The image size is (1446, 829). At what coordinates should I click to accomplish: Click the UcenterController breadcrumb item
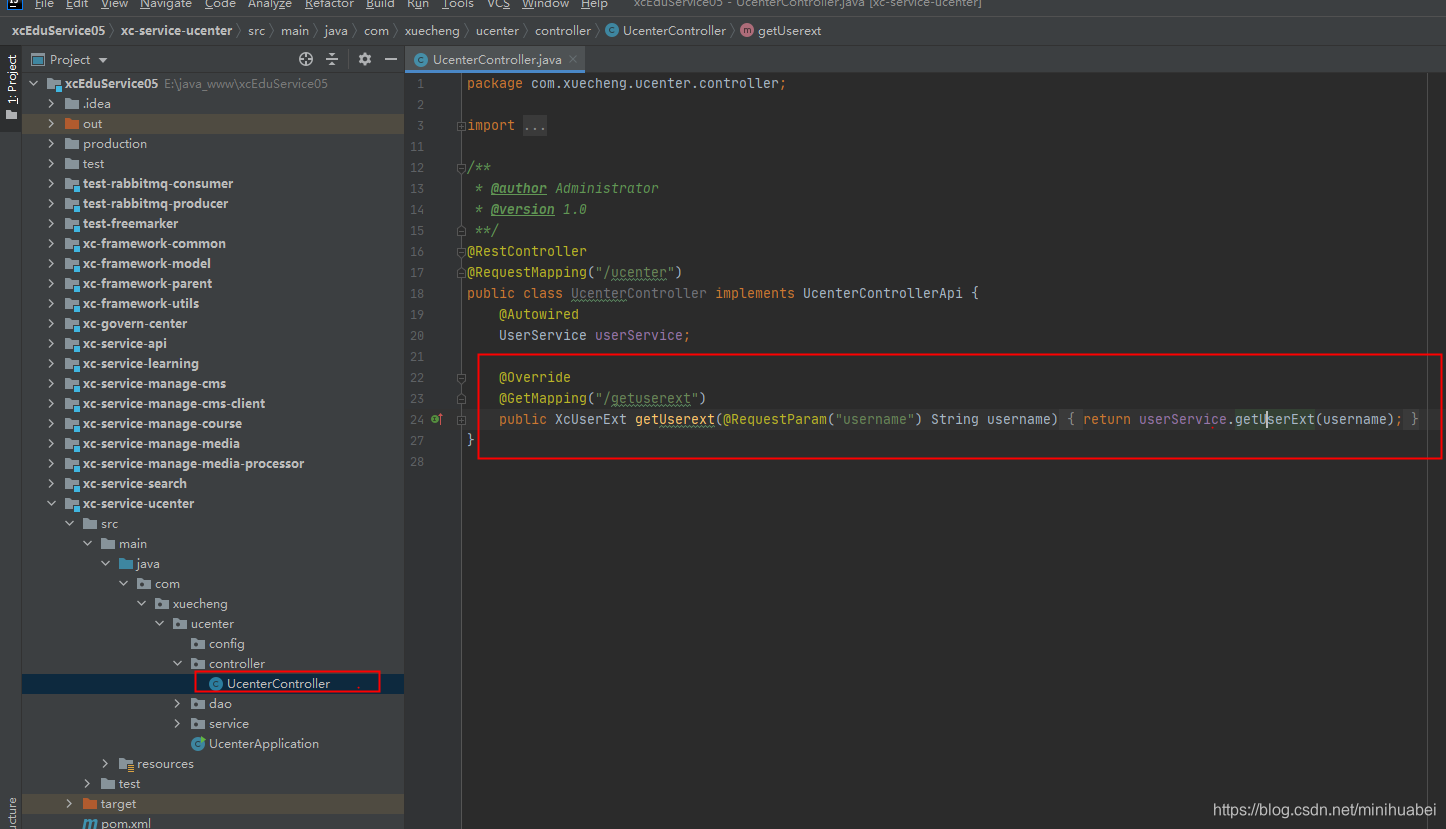click(665, 31)
